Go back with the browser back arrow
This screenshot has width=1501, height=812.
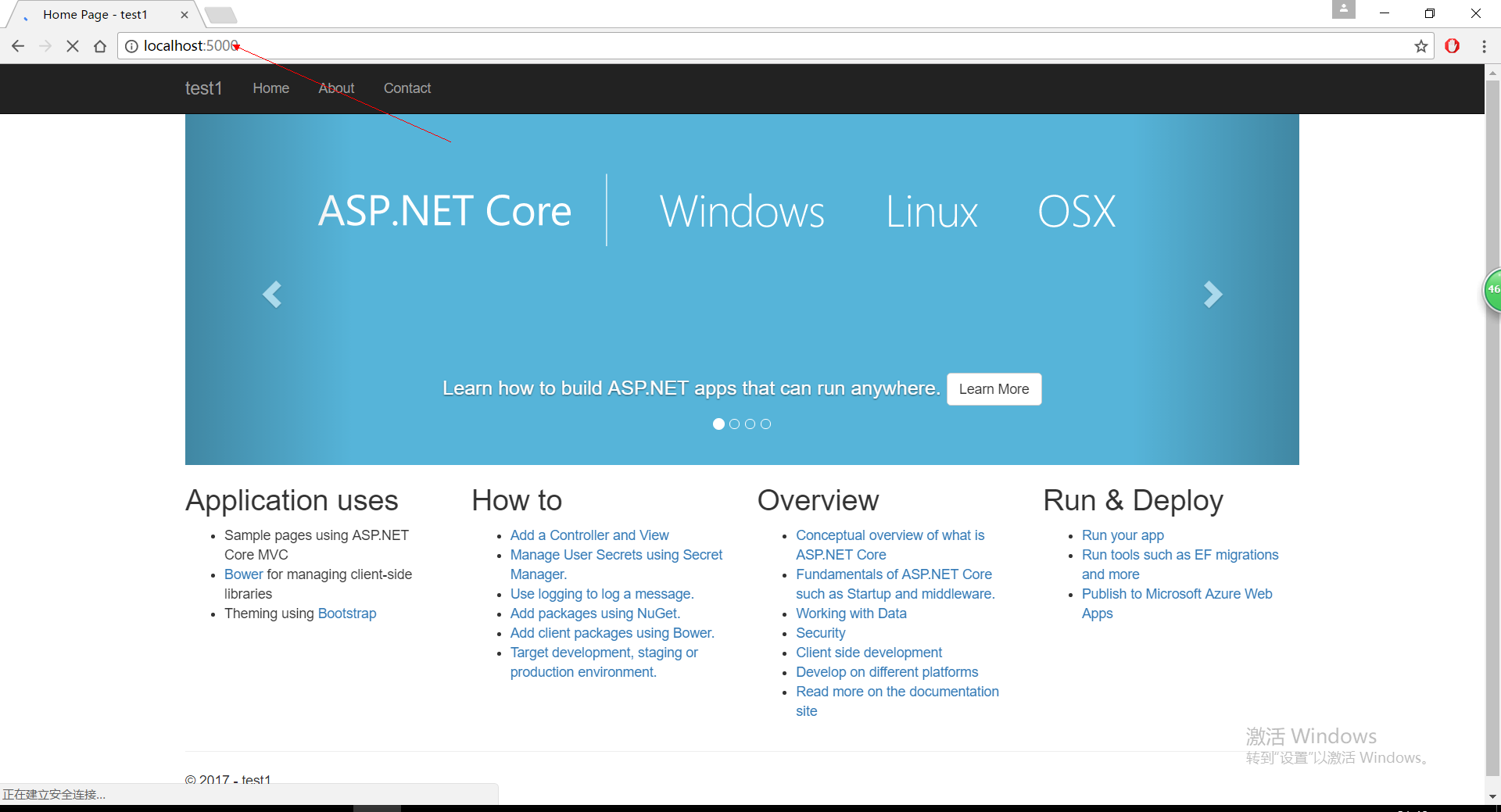pos(18,46)
